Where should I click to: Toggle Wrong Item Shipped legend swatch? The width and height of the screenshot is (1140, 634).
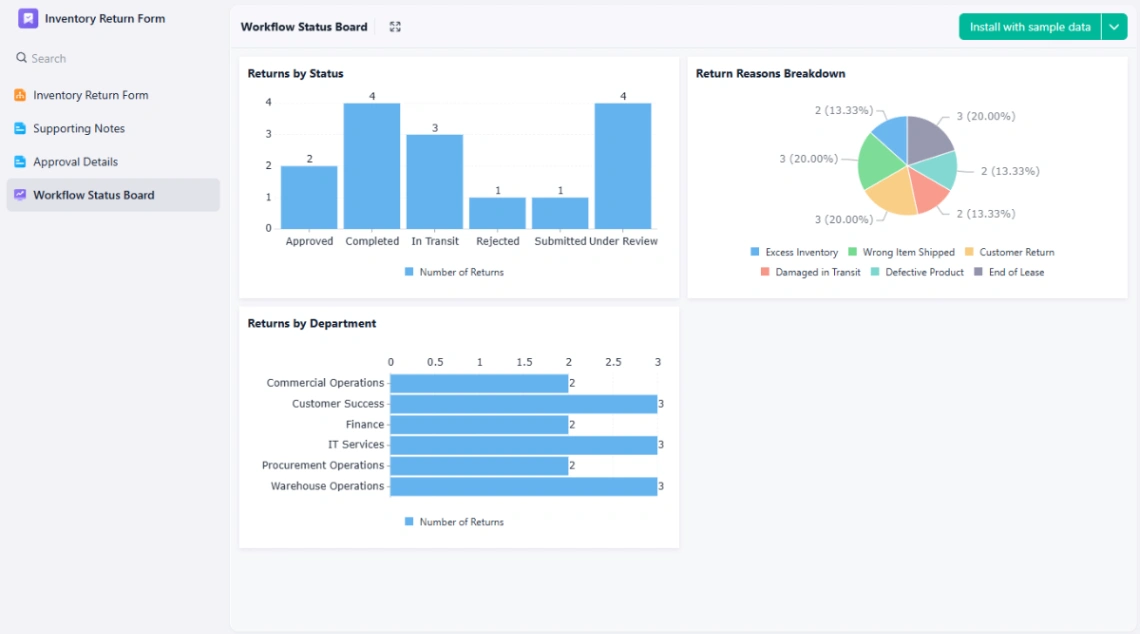pos(852,252)
